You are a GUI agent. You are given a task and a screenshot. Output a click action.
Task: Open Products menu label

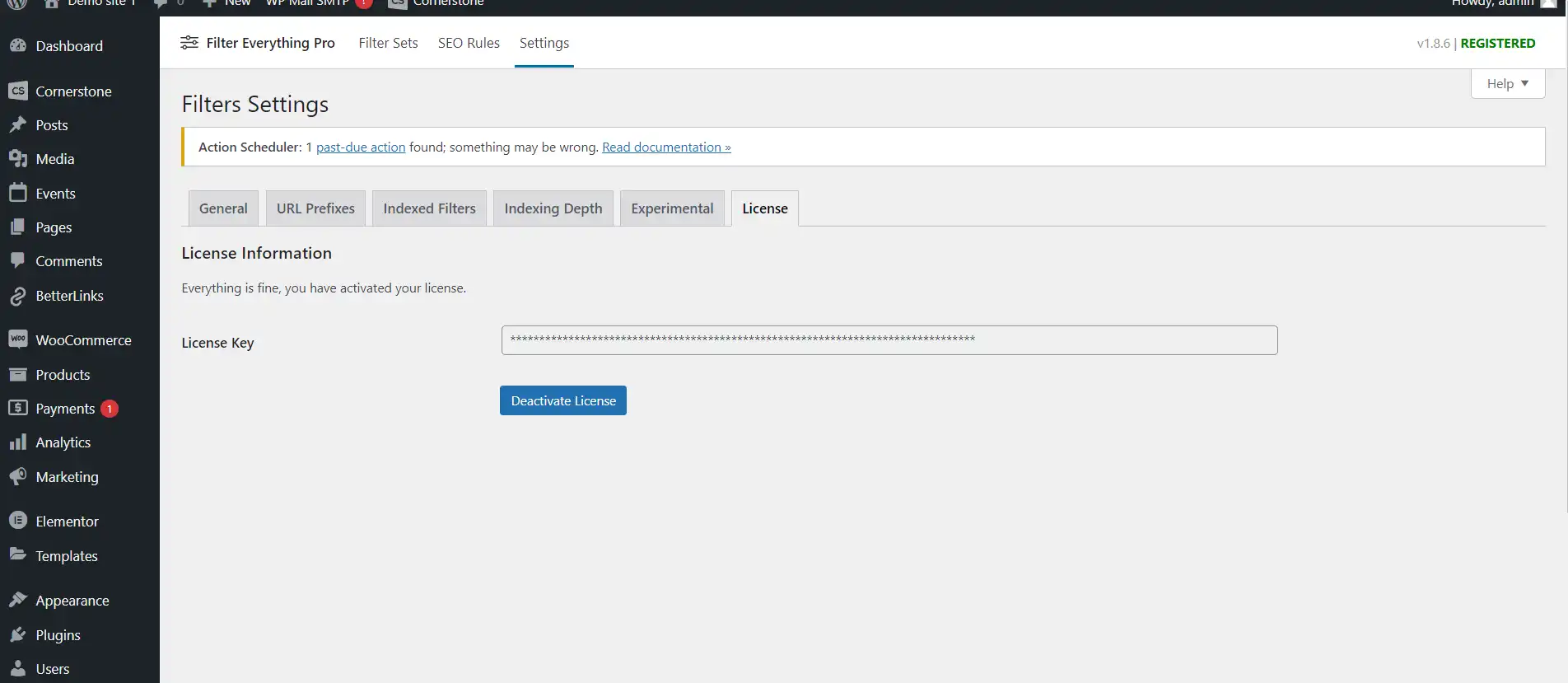coord(63,375)
